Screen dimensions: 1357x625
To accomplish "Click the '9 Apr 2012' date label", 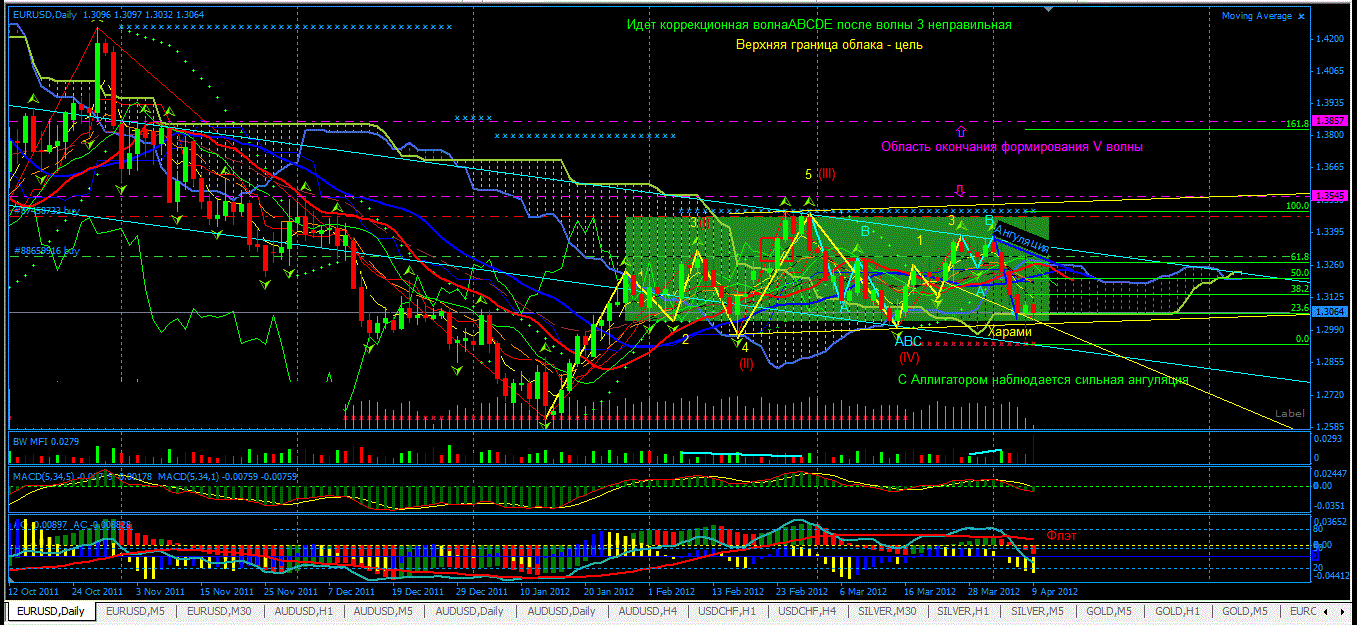I will (1053, 591).
